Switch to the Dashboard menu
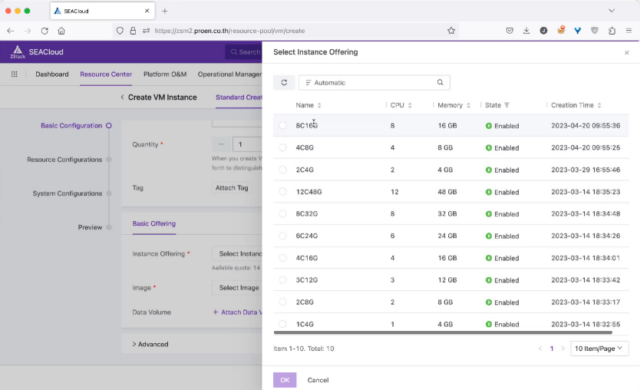 [52, 74]
